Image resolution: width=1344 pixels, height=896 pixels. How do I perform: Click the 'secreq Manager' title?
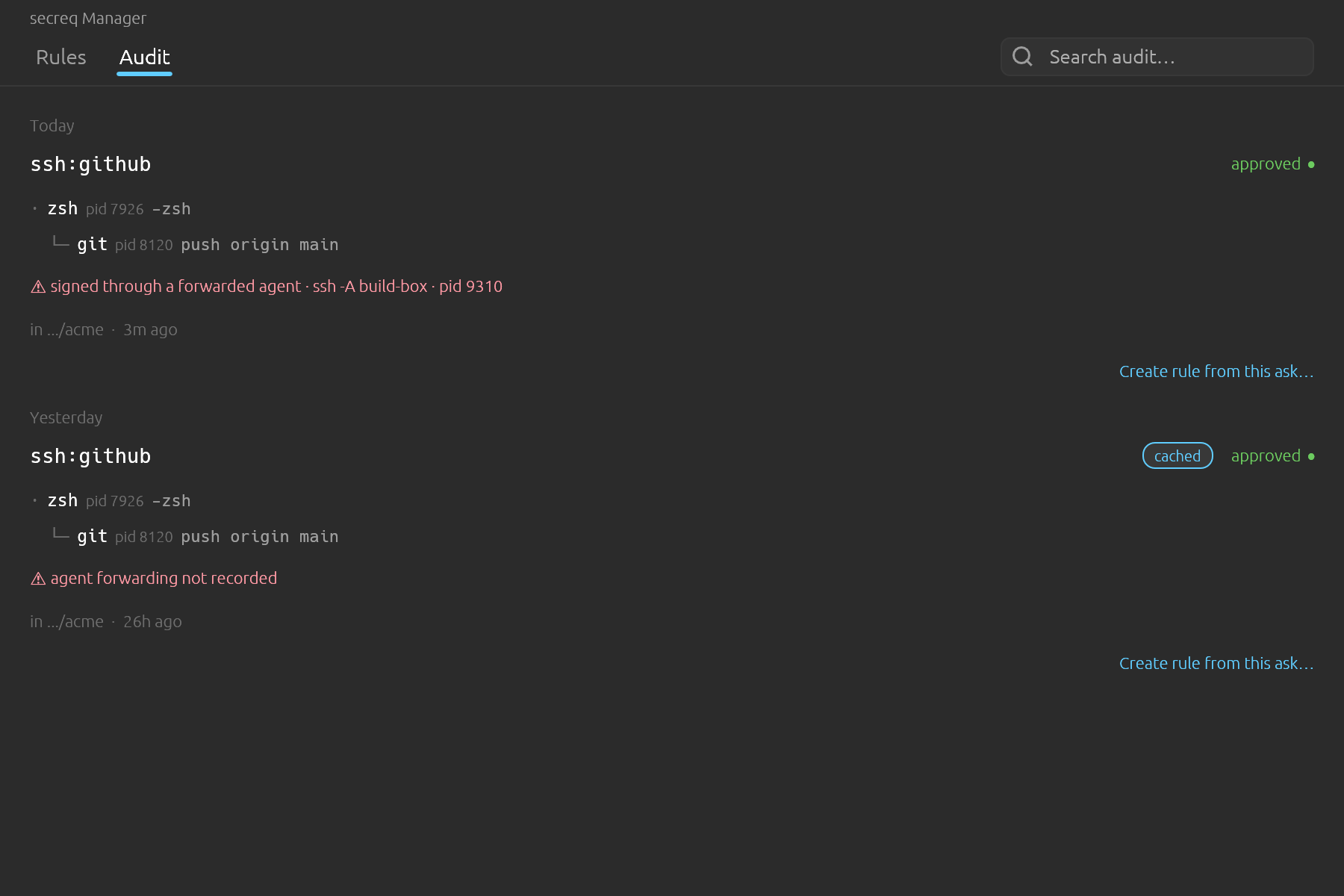88,19
